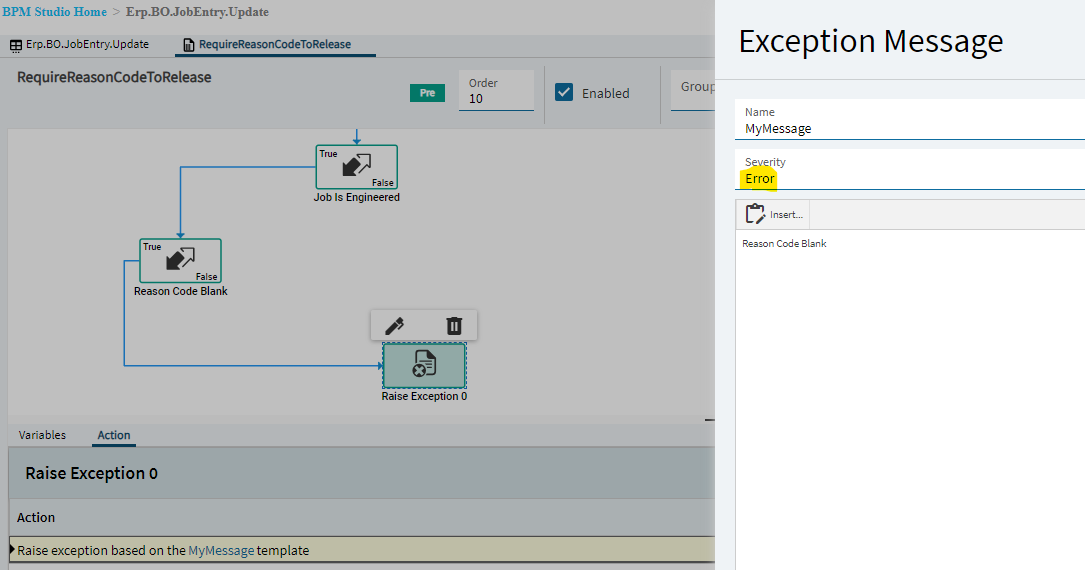
Task: Expand the Raise exception action row arrow
Action: point(12,549)
